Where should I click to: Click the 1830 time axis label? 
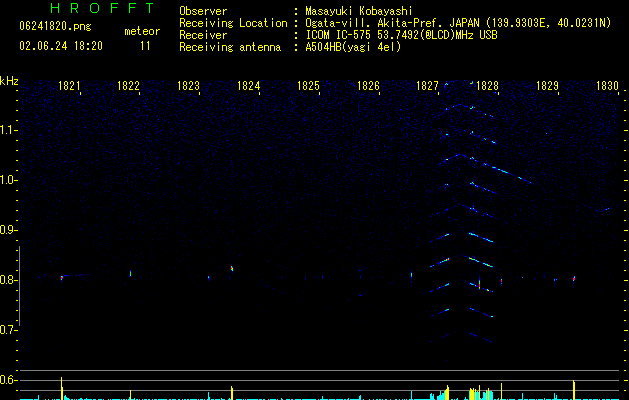[607, 86]
